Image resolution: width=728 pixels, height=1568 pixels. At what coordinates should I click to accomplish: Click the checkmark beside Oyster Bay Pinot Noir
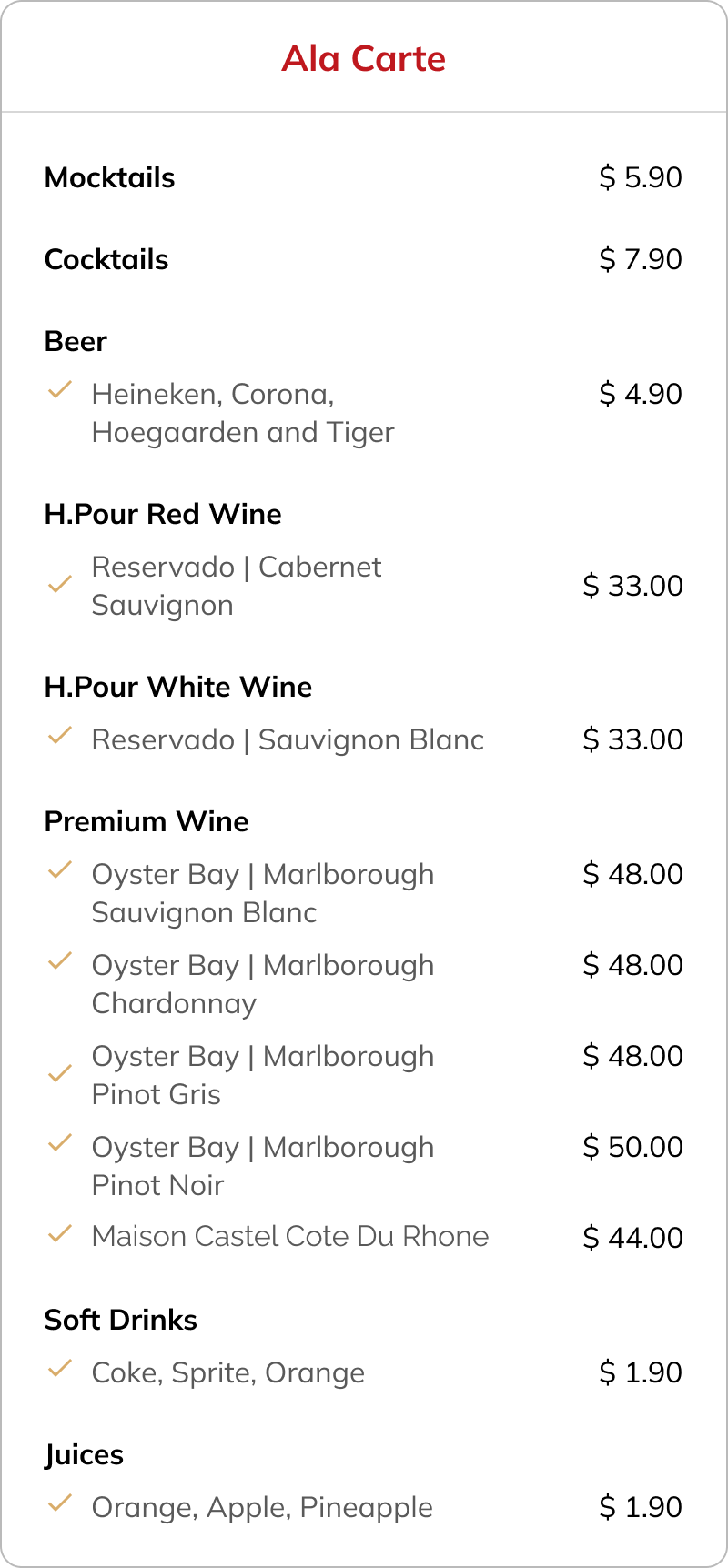click(x=59, y=1142)
